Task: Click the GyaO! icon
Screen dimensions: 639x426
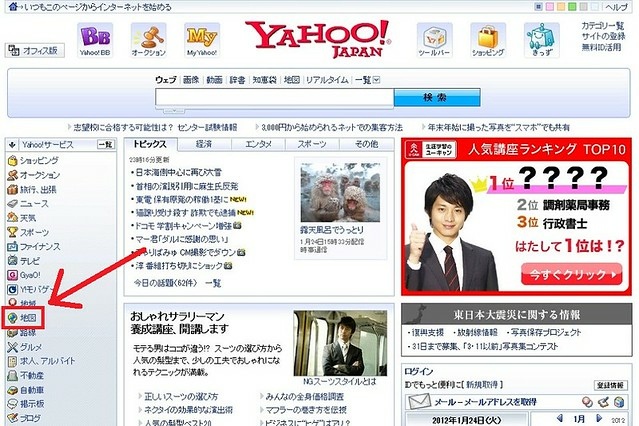Action: 13,275
